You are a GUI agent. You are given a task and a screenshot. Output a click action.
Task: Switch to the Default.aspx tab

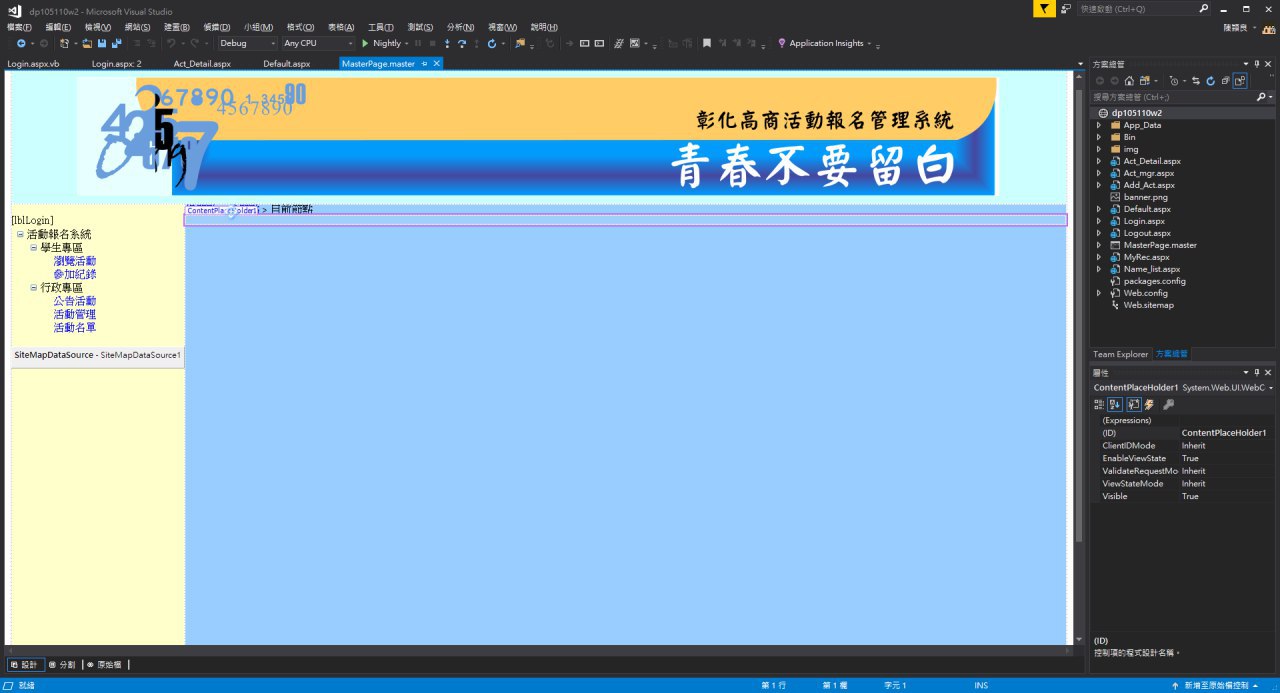point(286,63)
